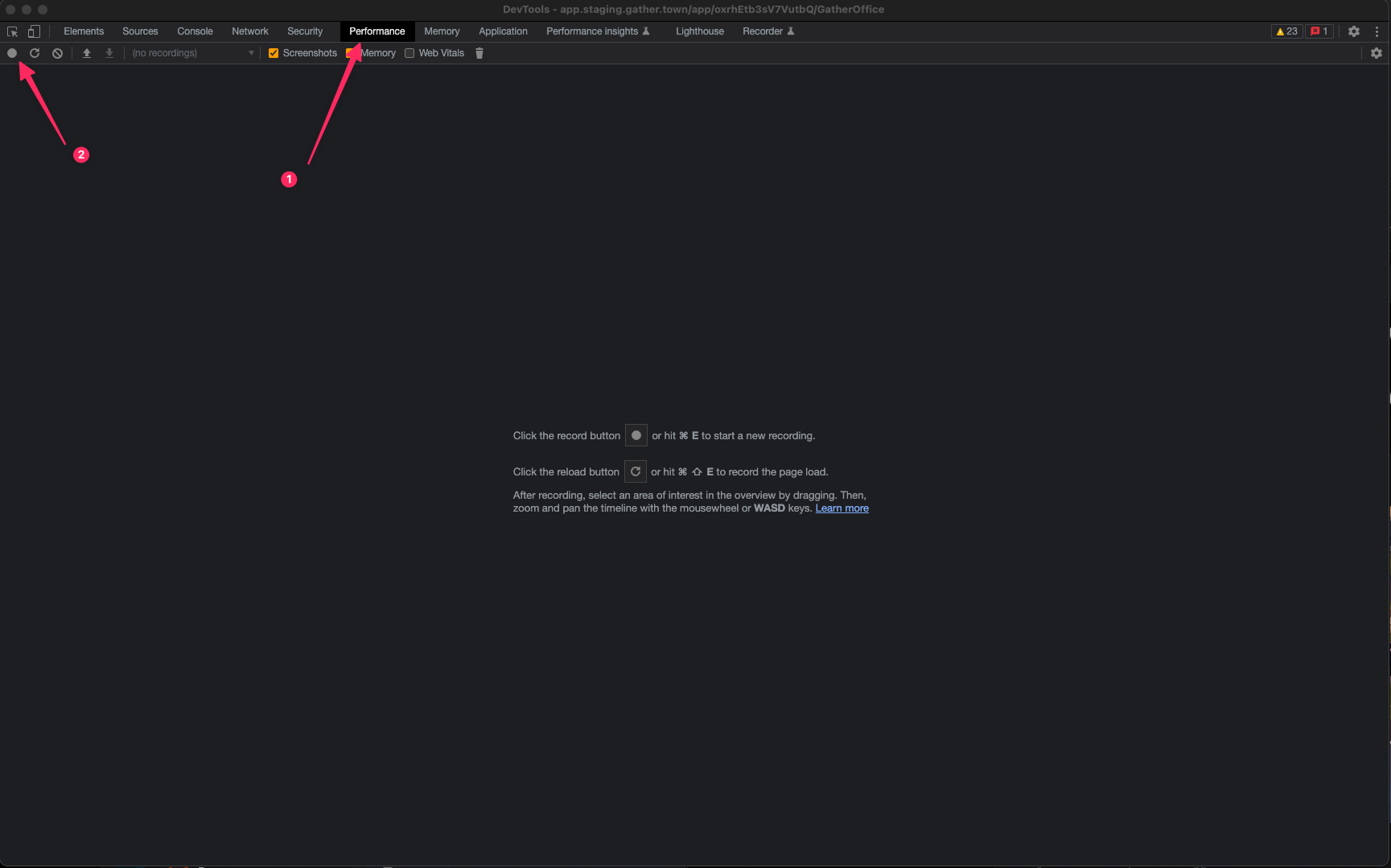Select the inspect element picker icon
This screenshot has width=1391, height=868.
pos(13,31)
